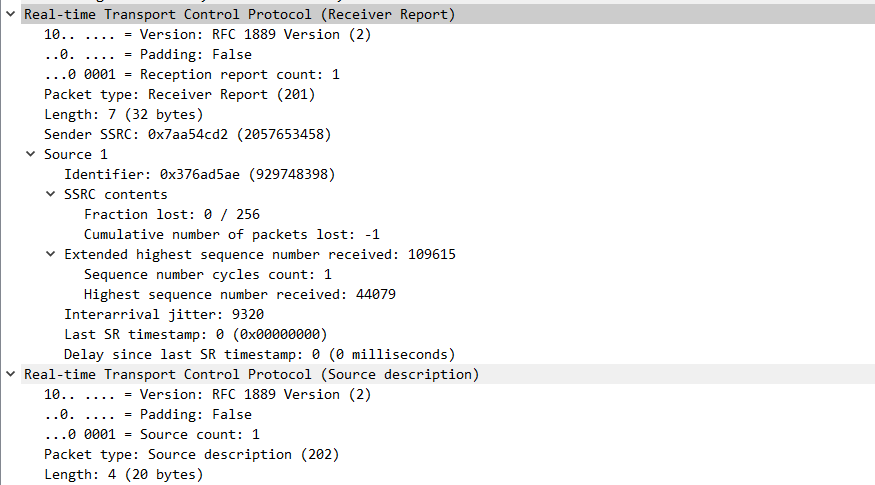This screenshot has height=485, width=875.
Task: Collapse the Source description protocol section
Action: 11,374
